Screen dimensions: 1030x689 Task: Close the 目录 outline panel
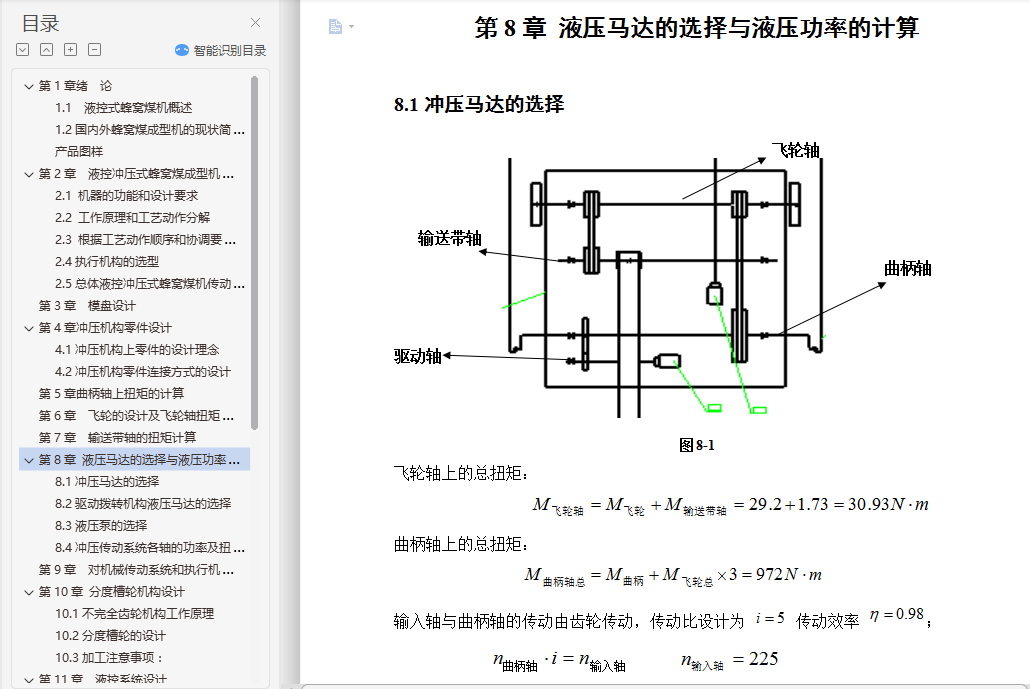[256, 23]
